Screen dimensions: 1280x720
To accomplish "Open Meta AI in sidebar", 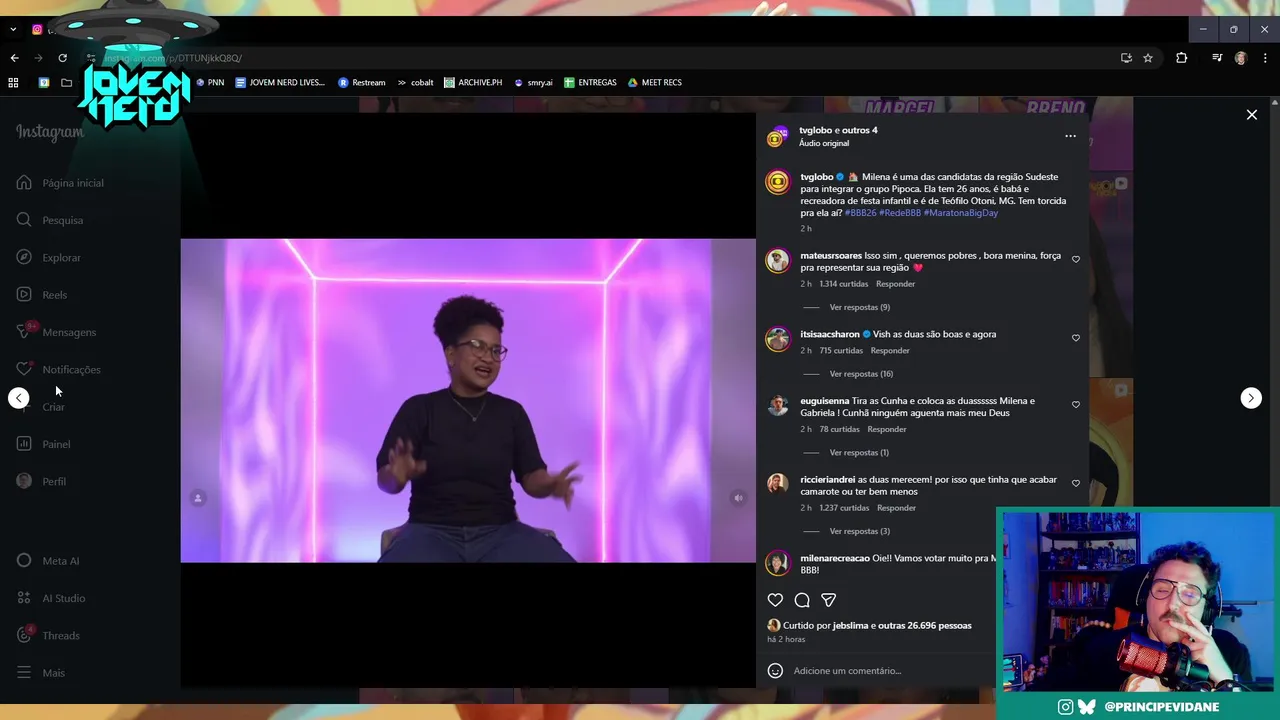I will [48, 561].
